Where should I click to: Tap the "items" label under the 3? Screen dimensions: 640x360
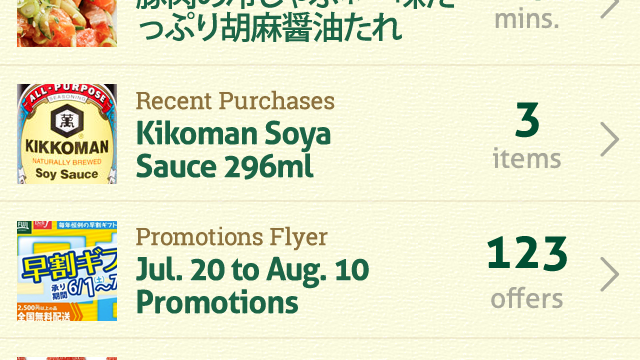point(527,158)
